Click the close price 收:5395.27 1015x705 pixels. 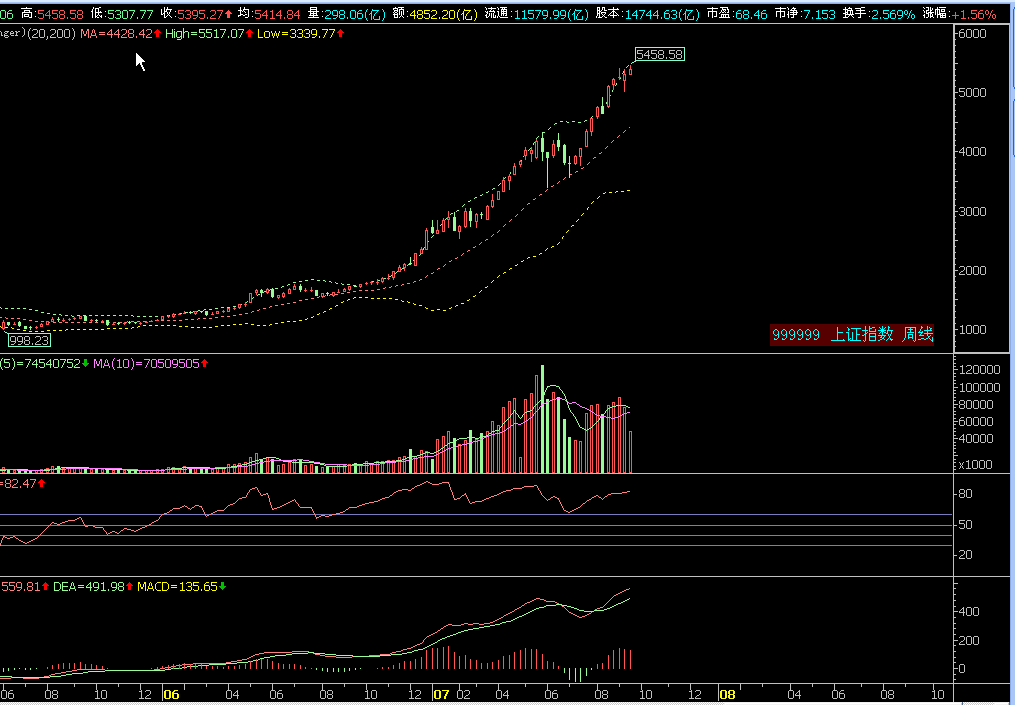pos(196,14)
